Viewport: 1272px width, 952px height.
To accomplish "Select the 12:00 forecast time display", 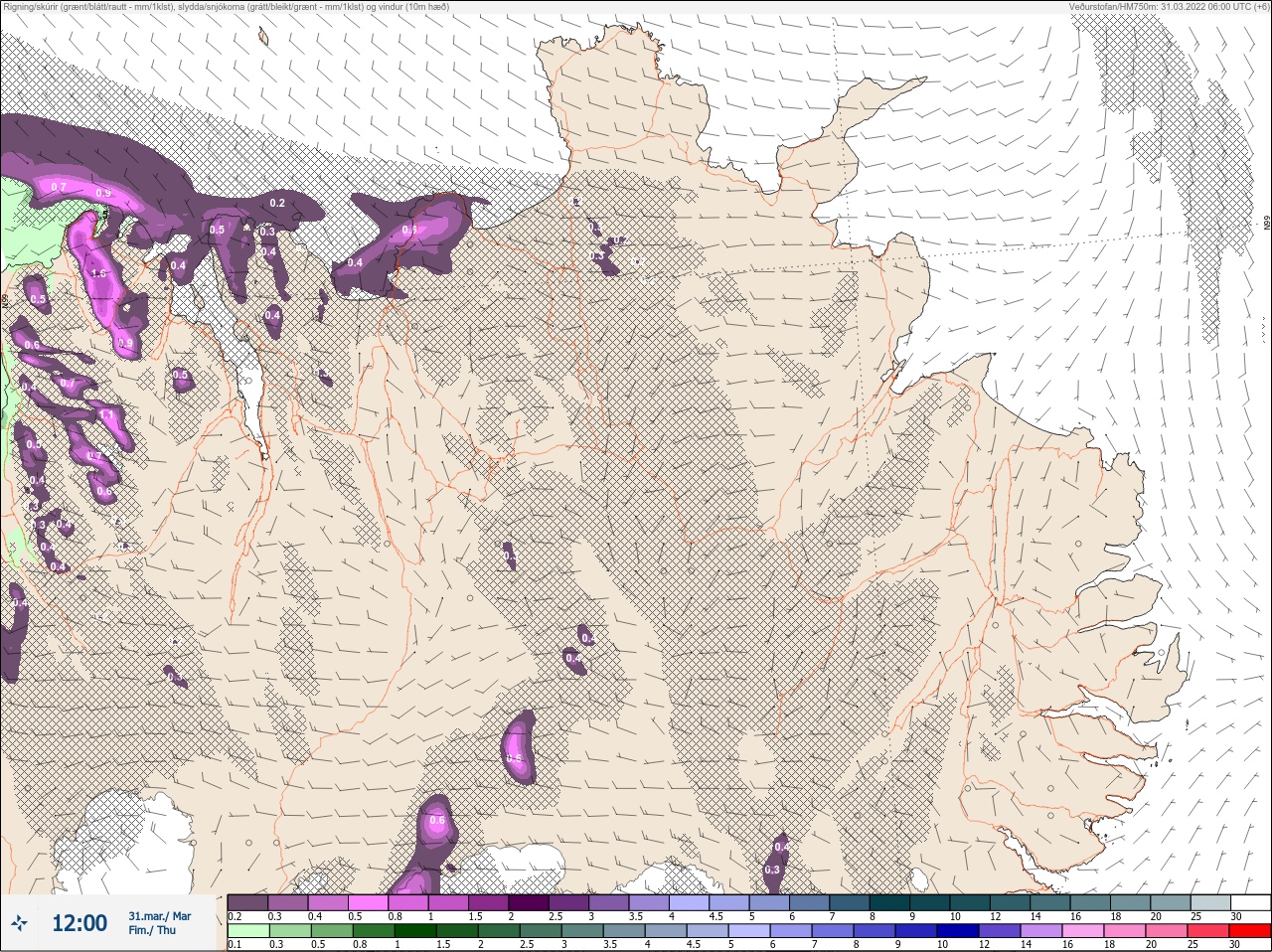I will [79, 923].
